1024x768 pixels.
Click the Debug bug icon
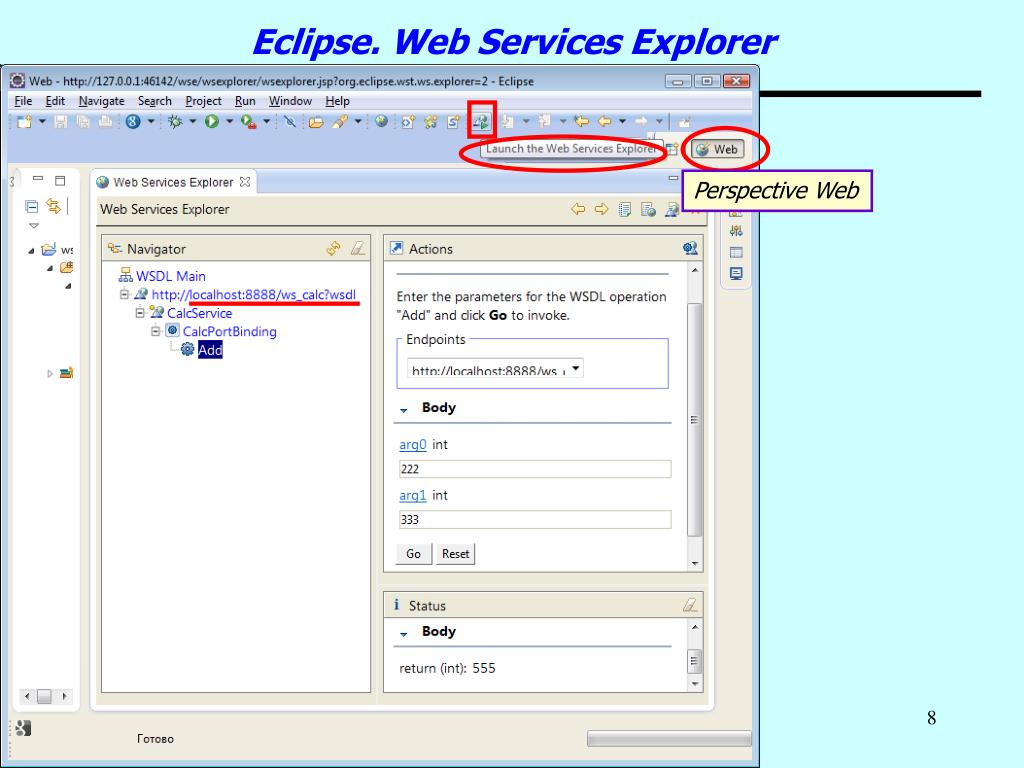pos(175,121)
